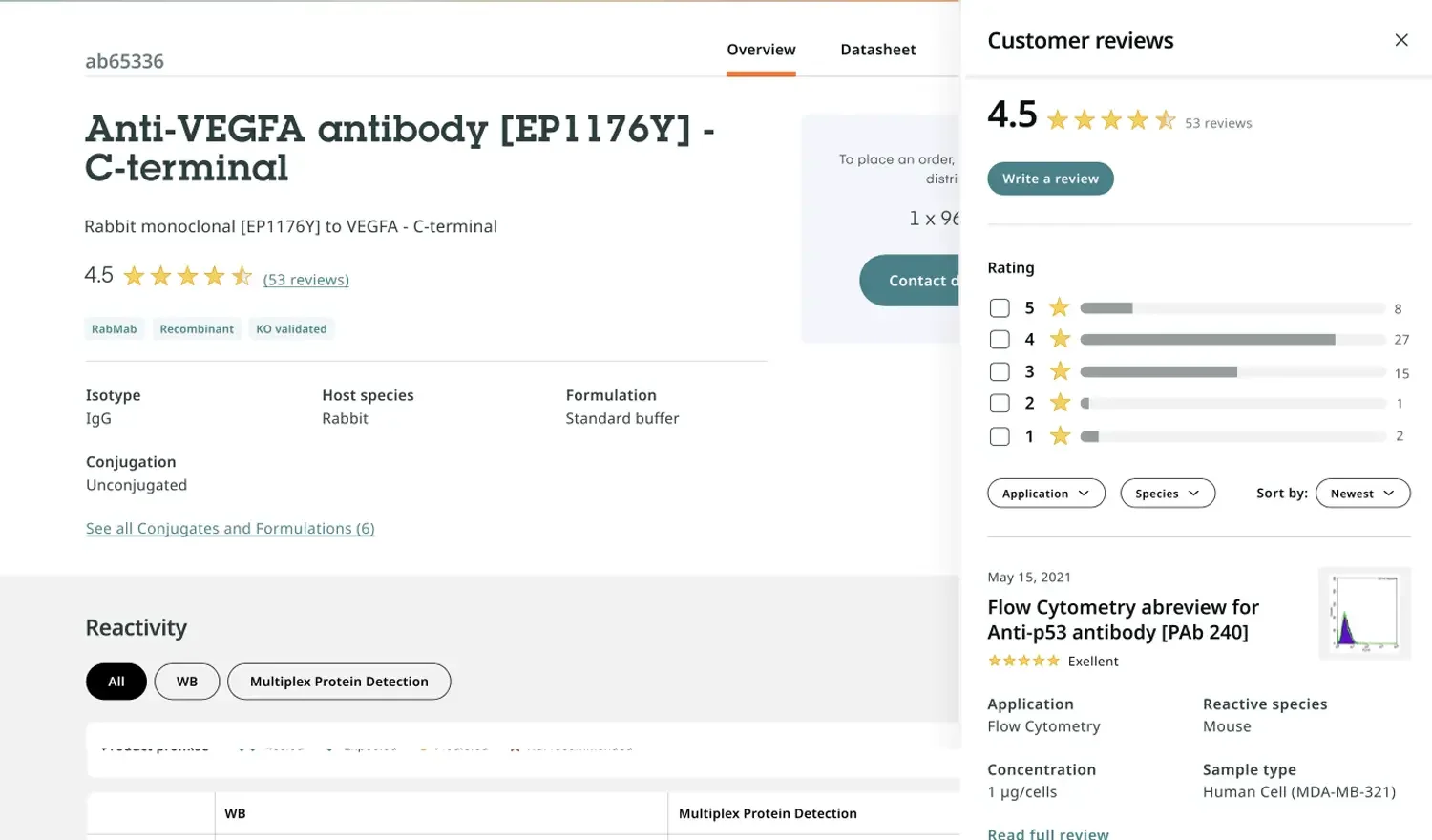
Task: Click the five-star rating in the May 15 review
Action: click(1023, 661)
